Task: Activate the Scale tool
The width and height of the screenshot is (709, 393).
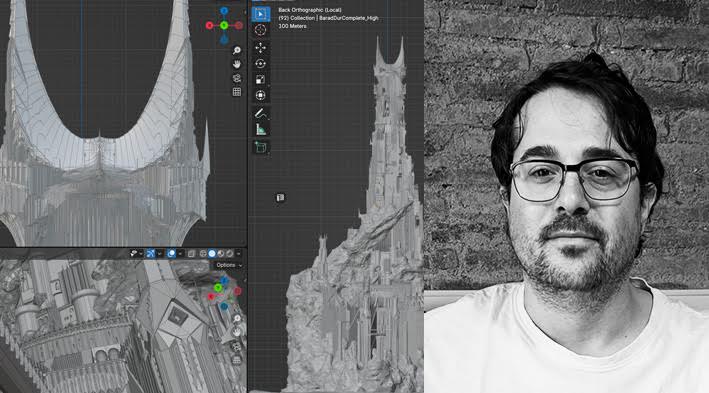Action: pos(260,80)
